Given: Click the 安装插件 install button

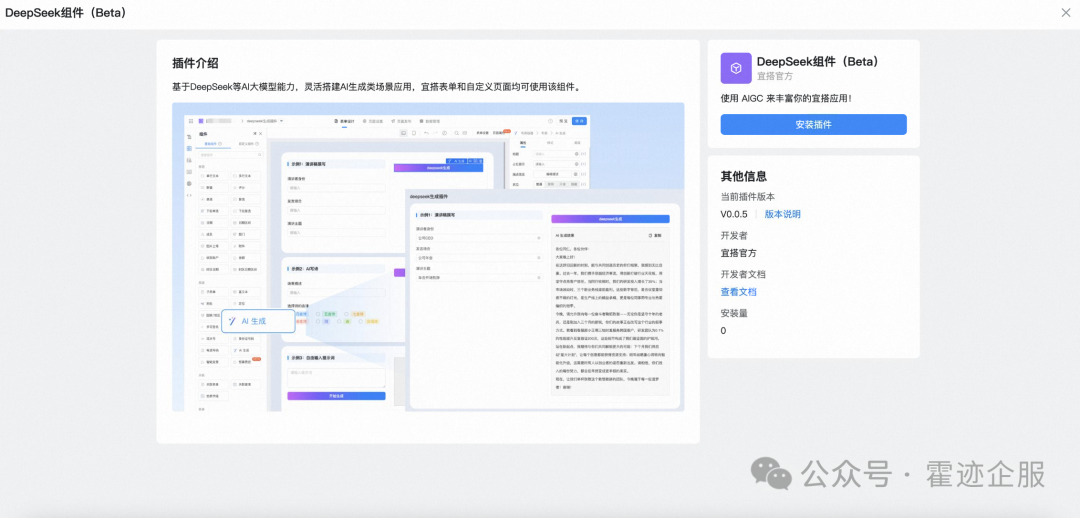Looking at the screenshot, I should (813, 125).
